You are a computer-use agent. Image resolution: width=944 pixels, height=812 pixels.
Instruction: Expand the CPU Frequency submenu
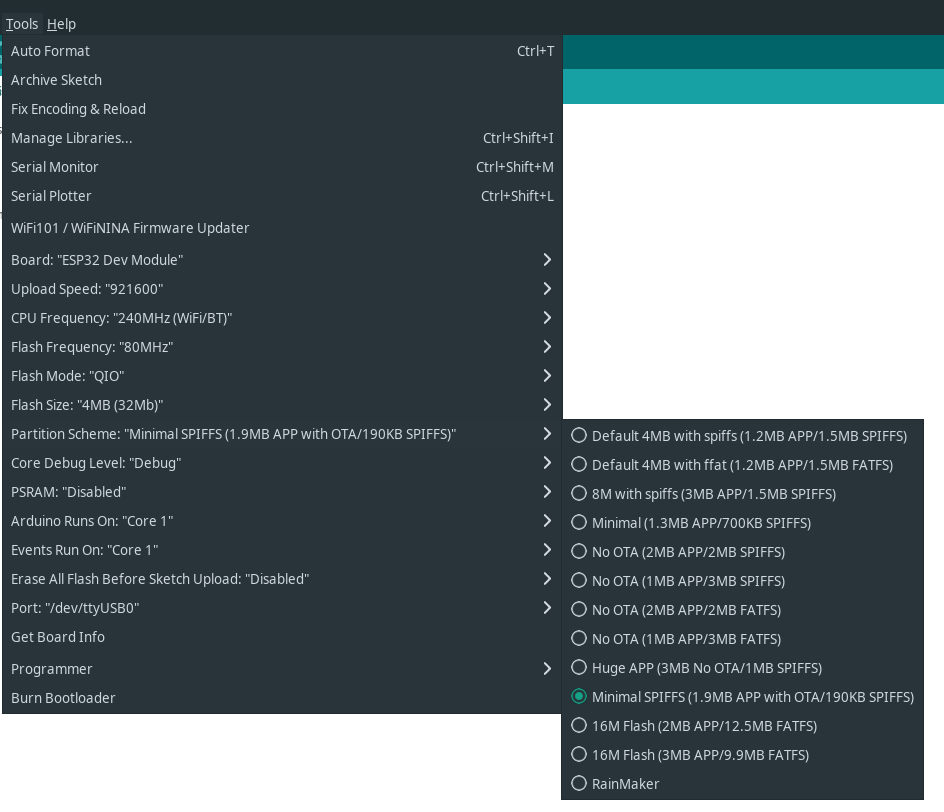click(x=282, y=318)
